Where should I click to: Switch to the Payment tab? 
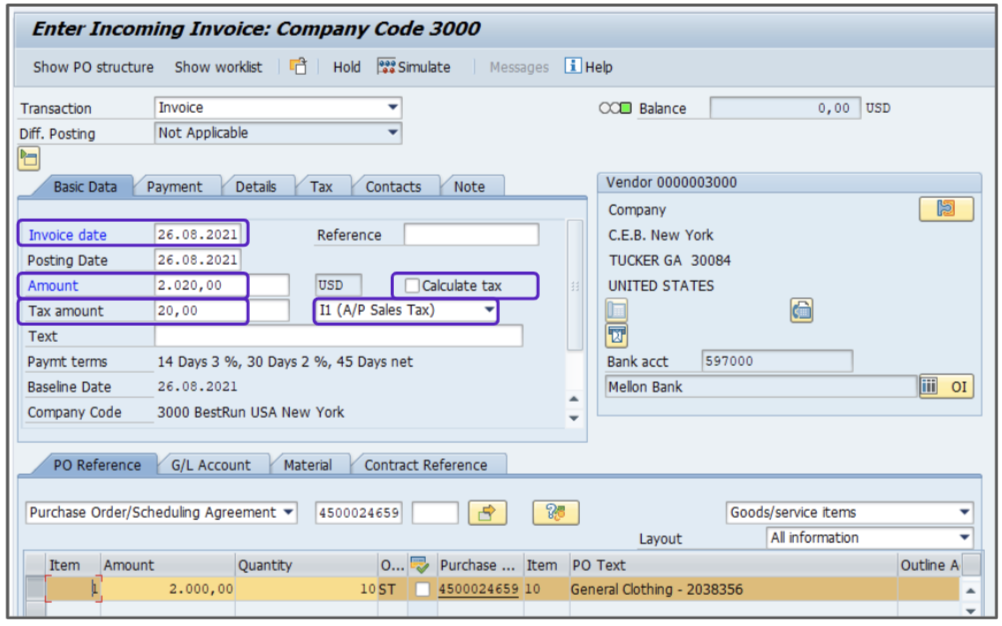[174, 187]
